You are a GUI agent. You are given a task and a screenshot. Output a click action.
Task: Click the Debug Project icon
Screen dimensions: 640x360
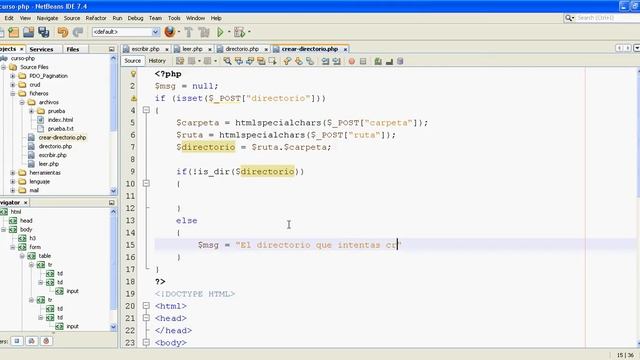click(240, 32)
